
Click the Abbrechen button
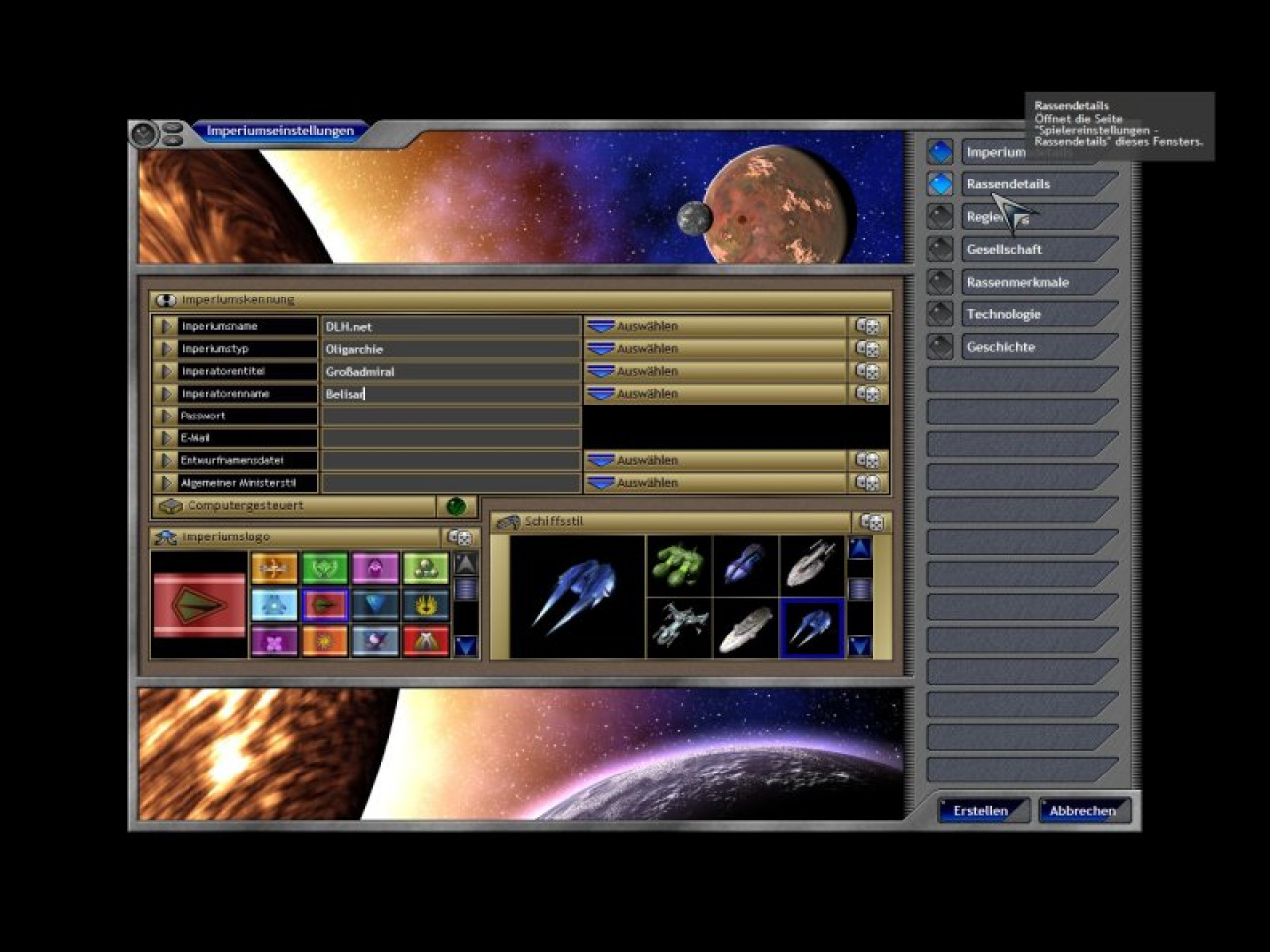click(x=1083, y=811)
